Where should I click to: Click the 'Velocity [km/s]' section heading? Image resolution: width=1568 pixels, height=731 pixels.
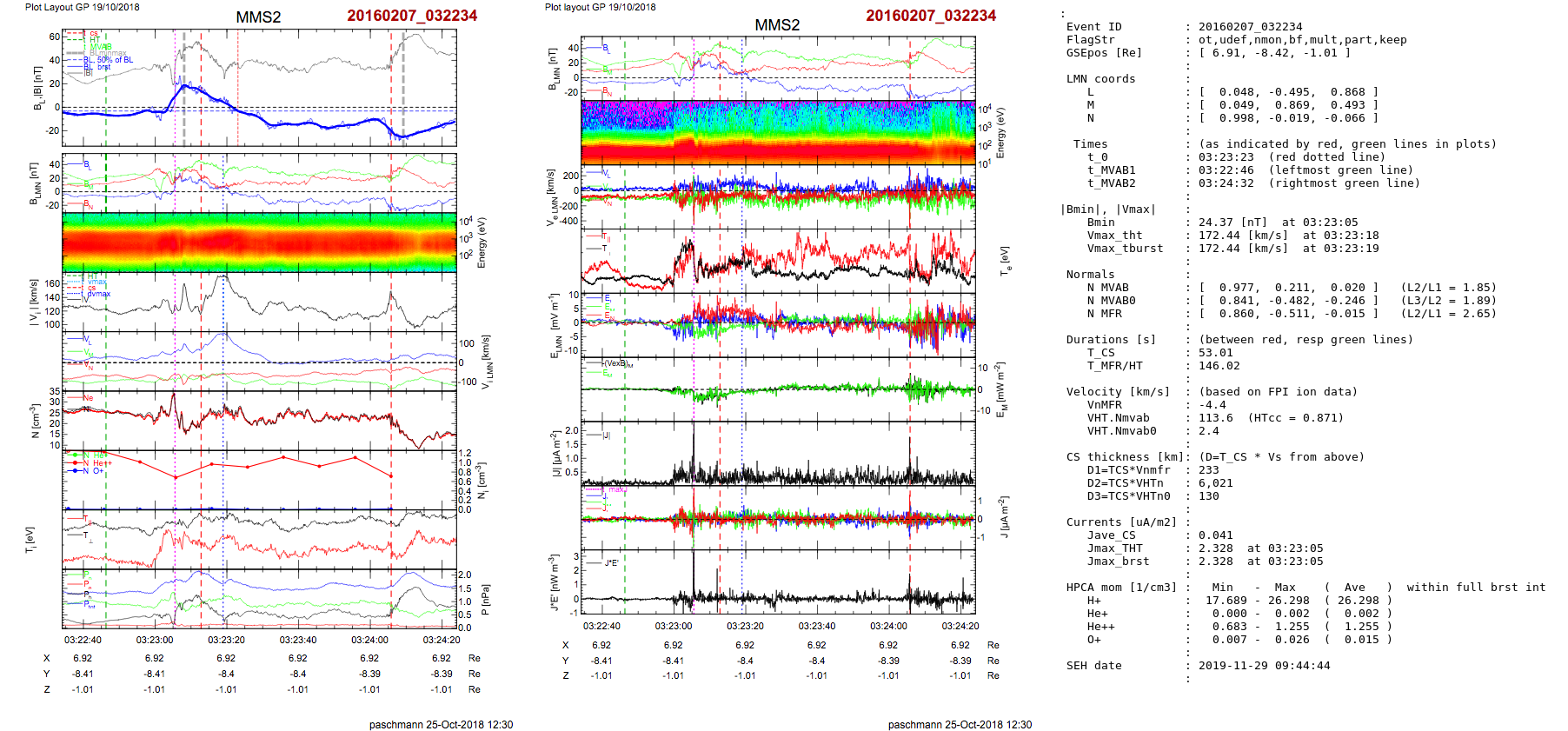1118,392
